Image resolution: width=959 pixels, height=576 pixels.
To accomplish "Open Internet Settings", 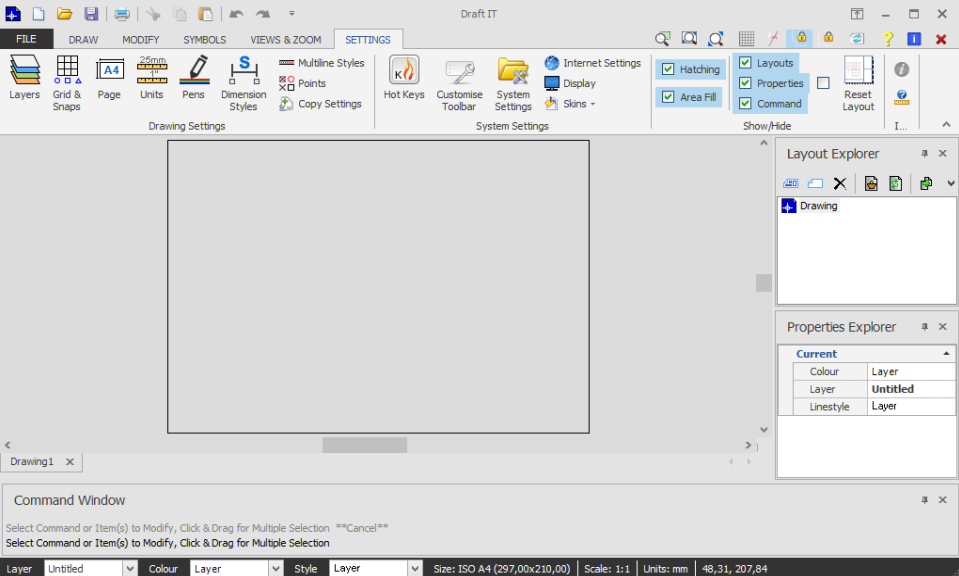I will (593, 63).
